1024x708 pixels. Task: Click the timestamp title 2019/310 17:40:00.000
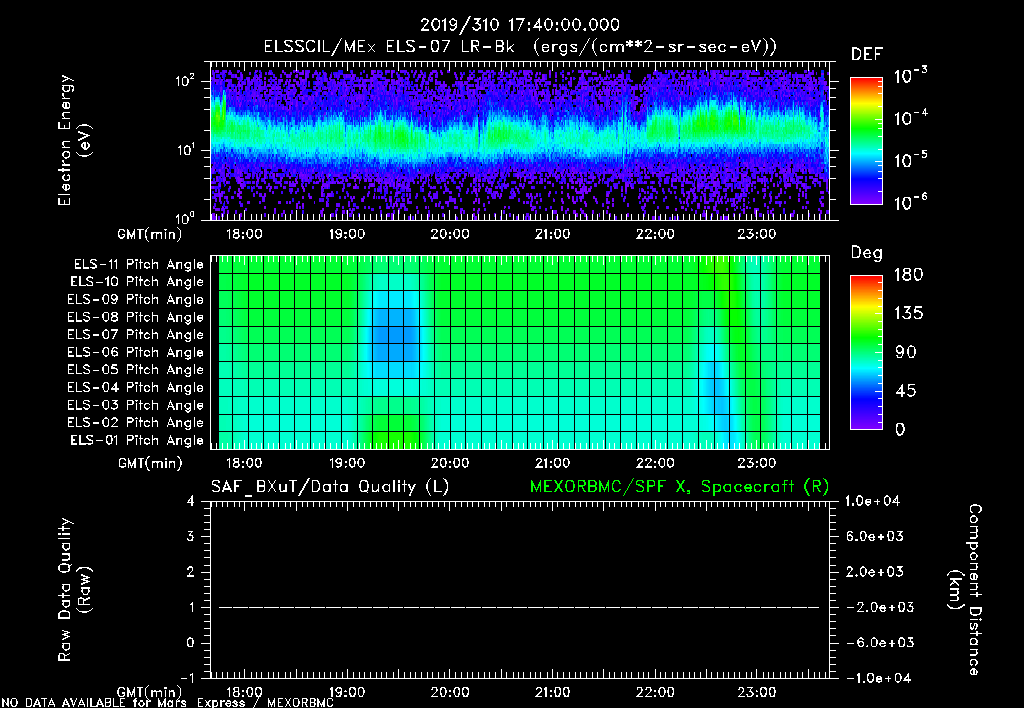tap(519, 25)
